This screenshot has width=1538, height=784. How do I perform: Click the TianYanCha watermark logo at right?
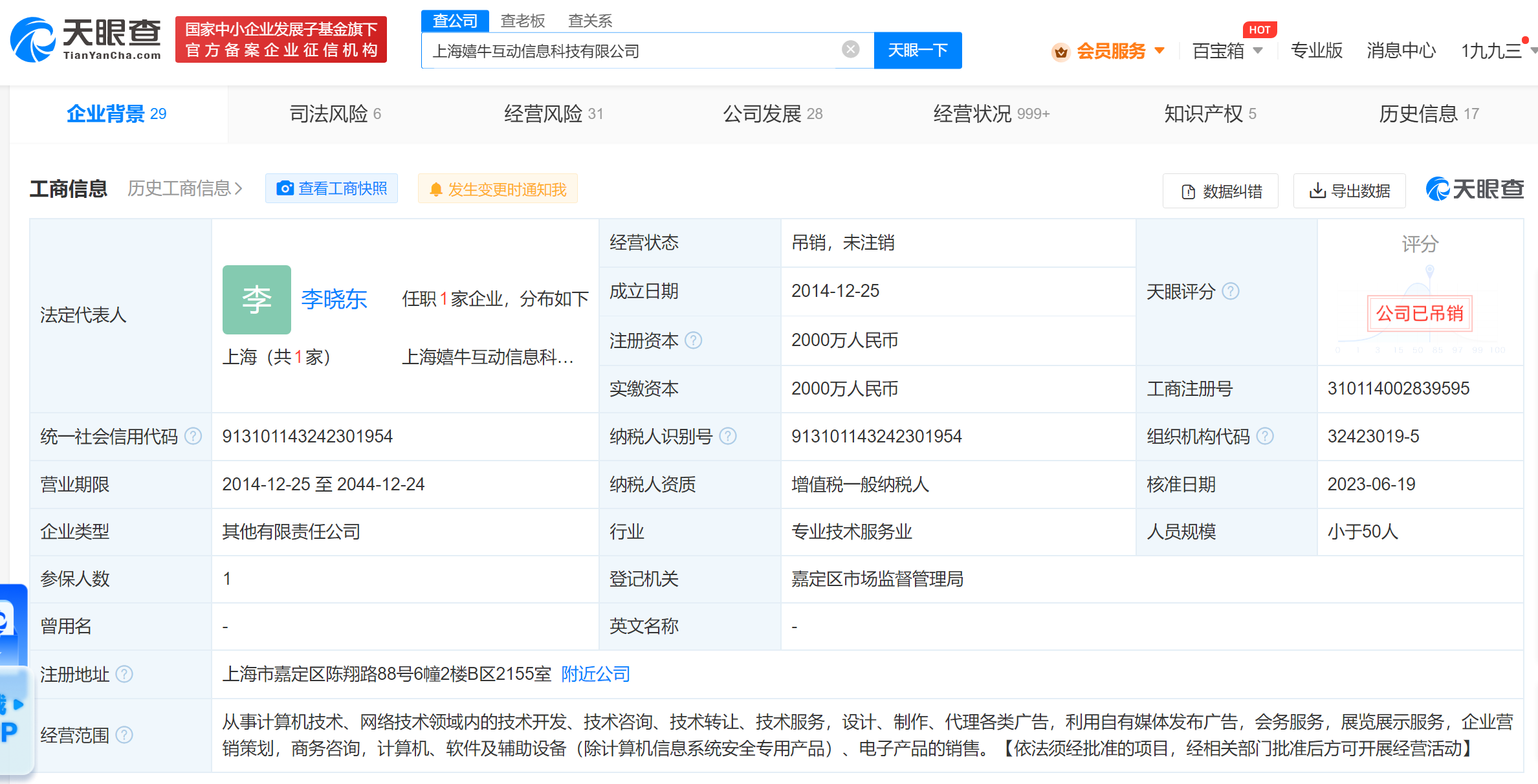click(x=1475, y=189)
